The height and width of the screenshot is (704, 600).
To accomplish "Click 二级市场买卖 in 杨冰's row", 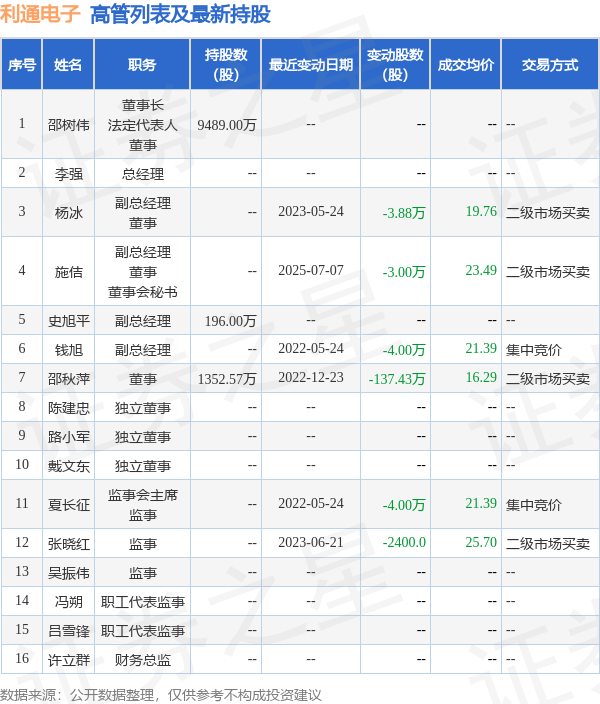I will (548, 212).
